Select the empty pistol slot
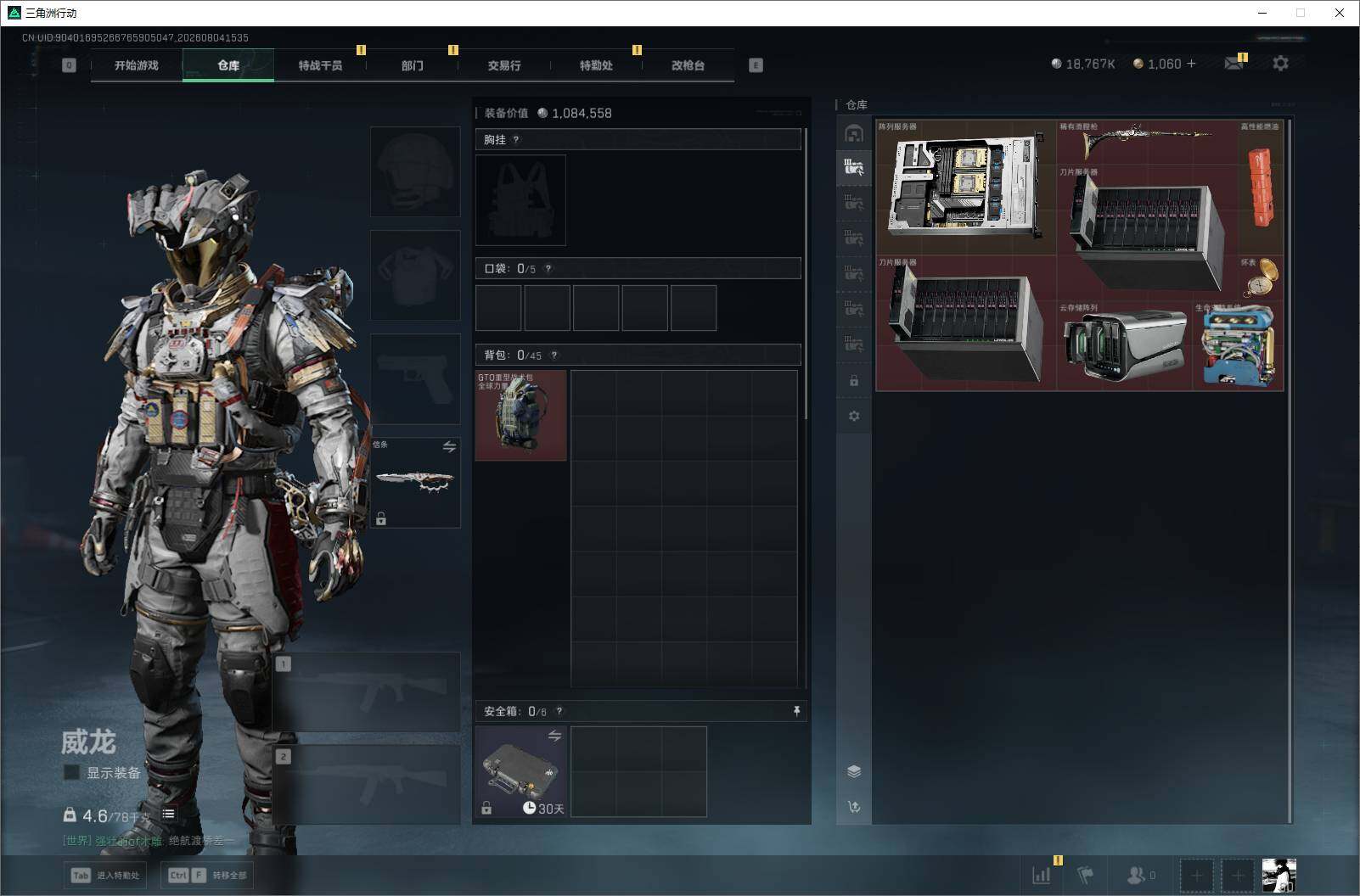 (x=415, y=378)
